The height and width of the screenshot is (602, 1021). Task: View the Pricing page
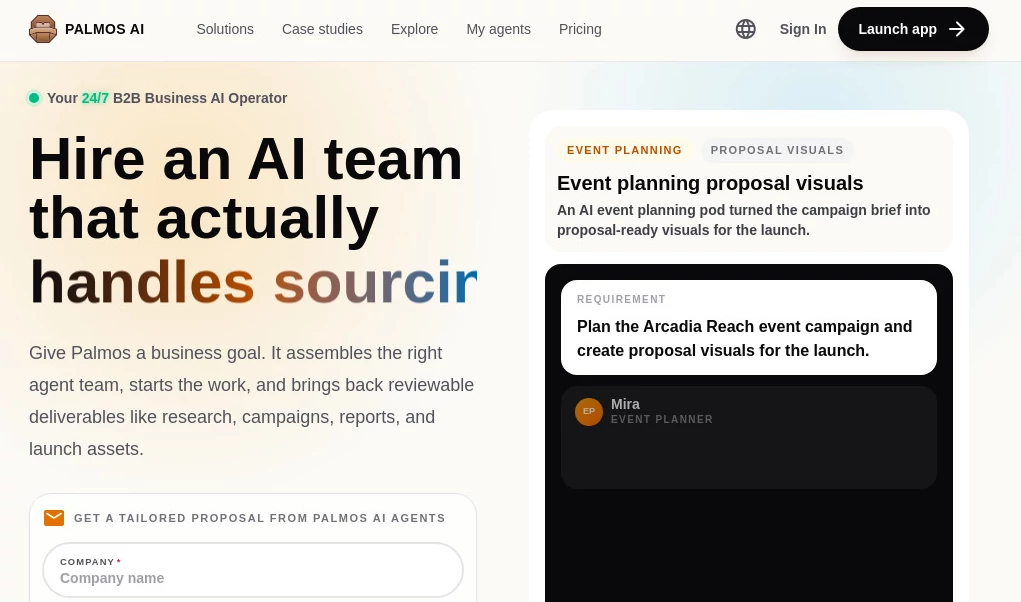click(580, 29)
